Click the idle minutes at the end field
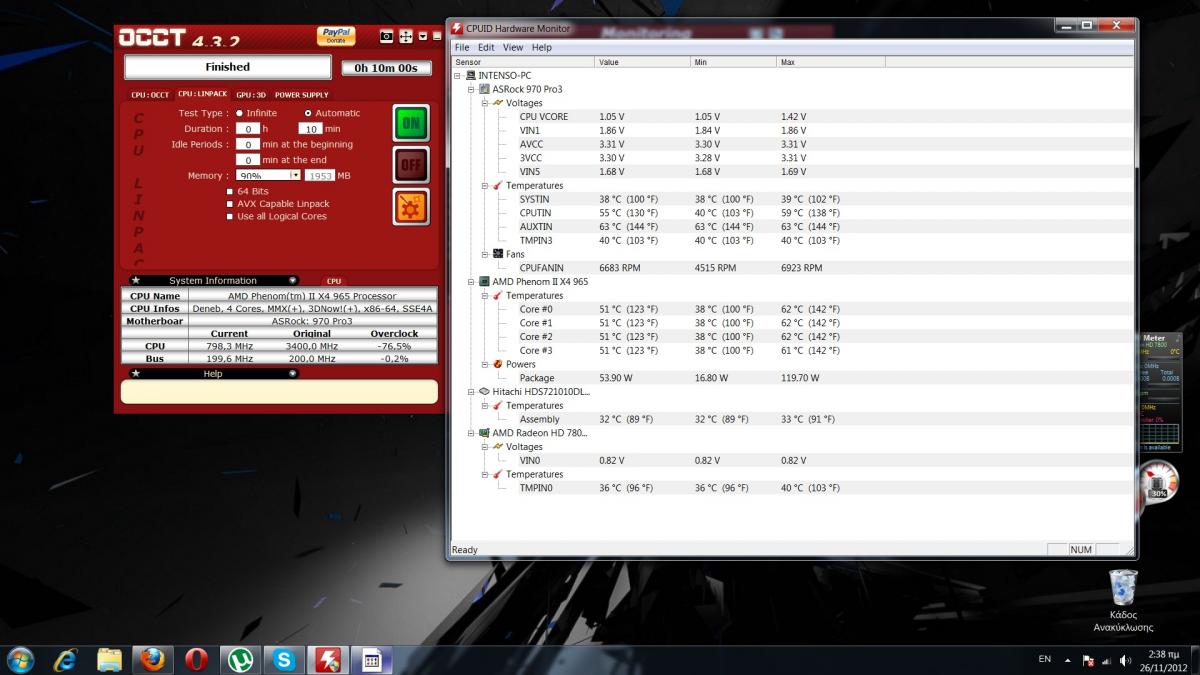The width and height of the screenshot is (1200, 675). click(248, 160)
